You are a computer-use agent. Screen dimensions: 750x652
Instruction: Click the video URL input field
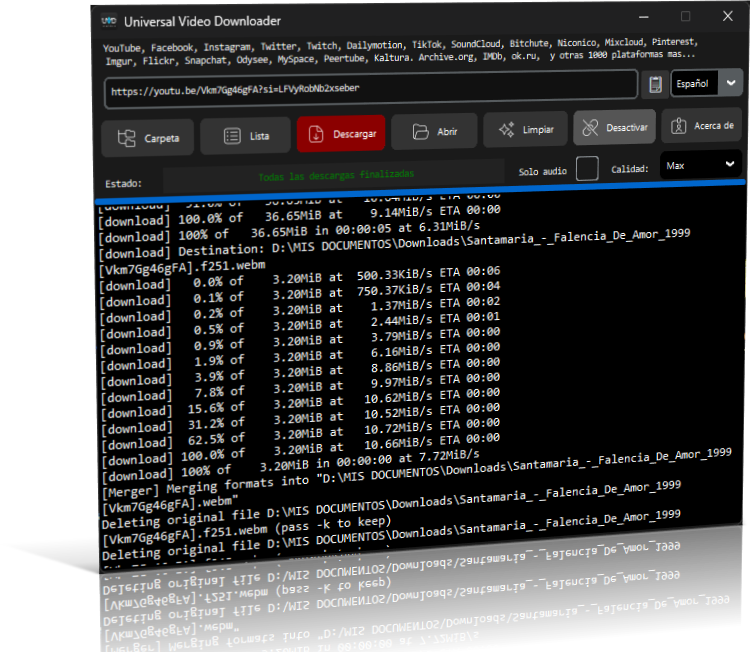371,89
